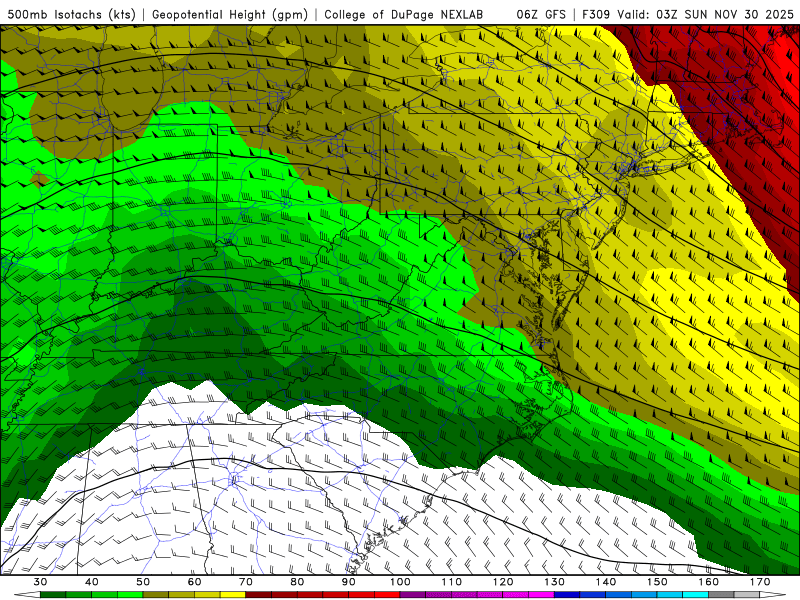Click the legend value '70'
This screenshot has width=800, height=600.
(246, 582)
